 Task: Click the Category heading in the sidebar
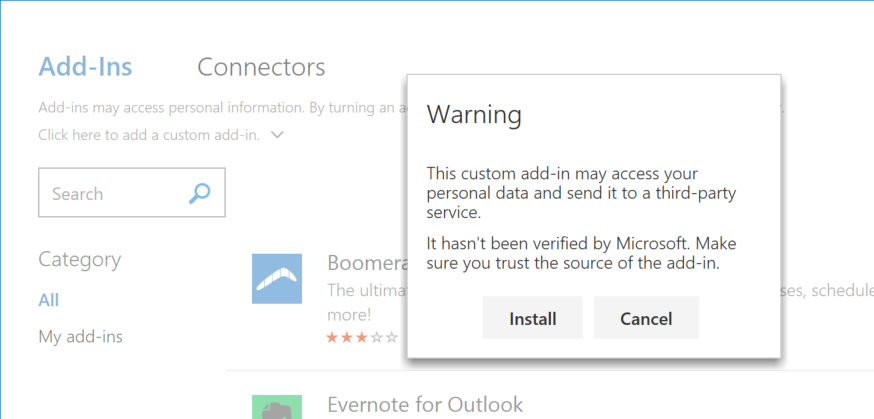click(79, 259)
